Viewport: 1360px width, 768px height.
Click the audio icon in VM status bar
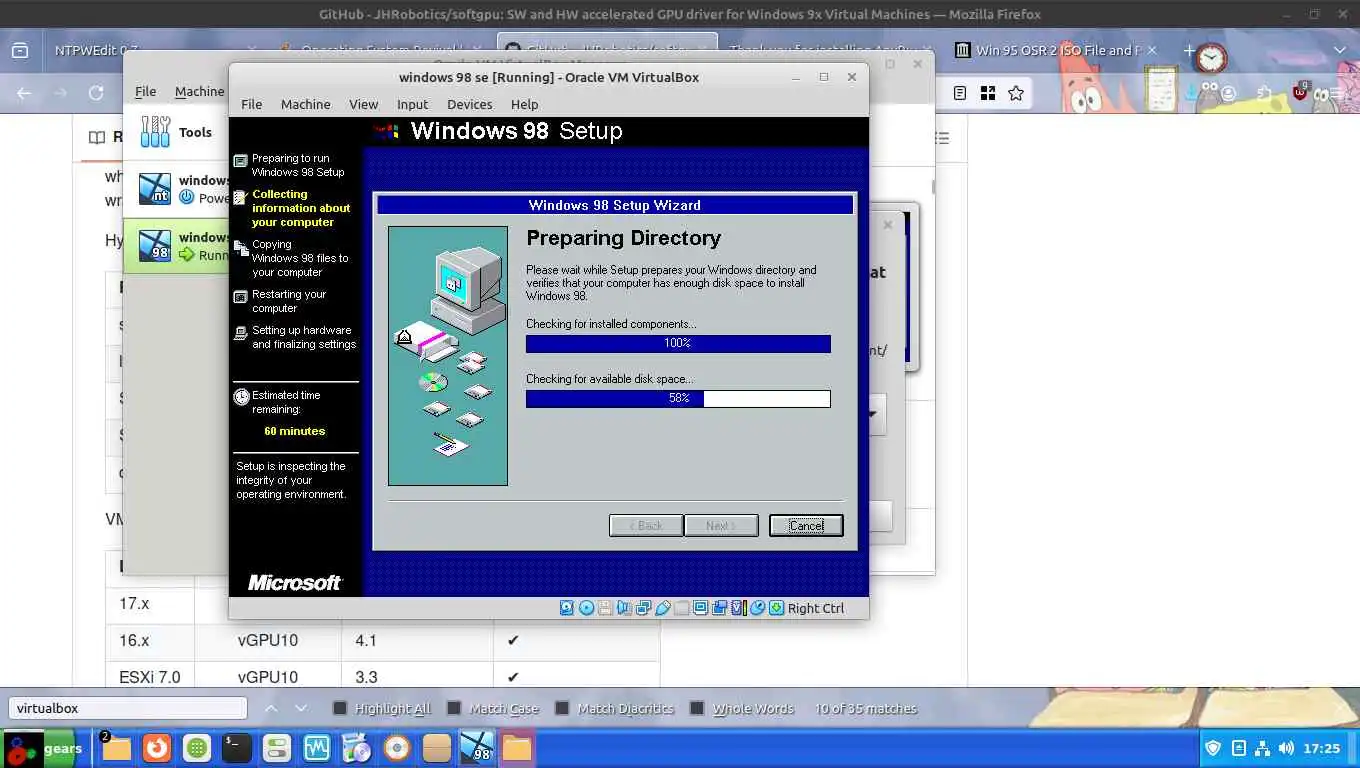point(624,608)
